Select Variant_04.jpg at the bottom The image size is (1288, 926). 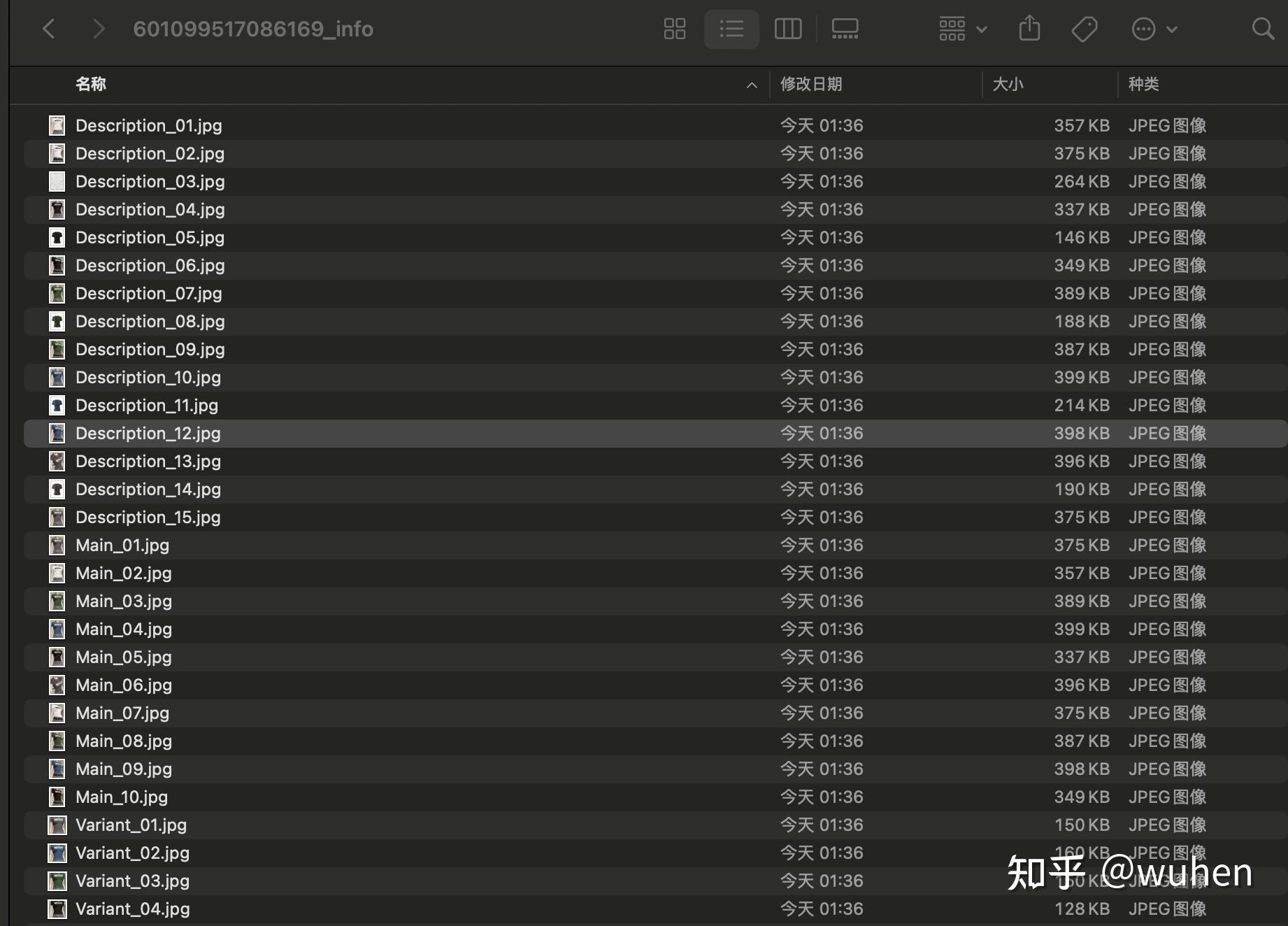pos(132,909)
